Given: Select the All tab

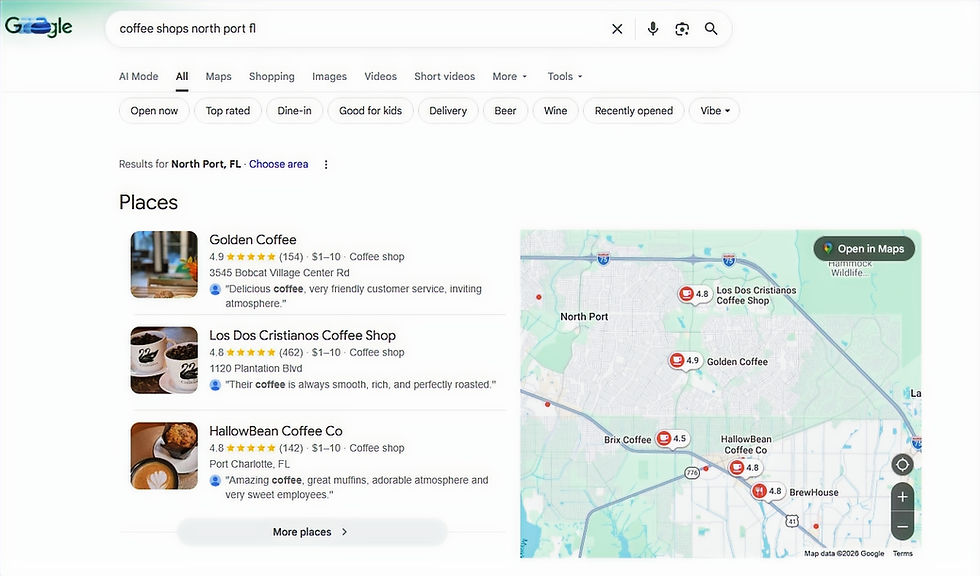Looking at the screenshot, I should (x=182, y=76).
